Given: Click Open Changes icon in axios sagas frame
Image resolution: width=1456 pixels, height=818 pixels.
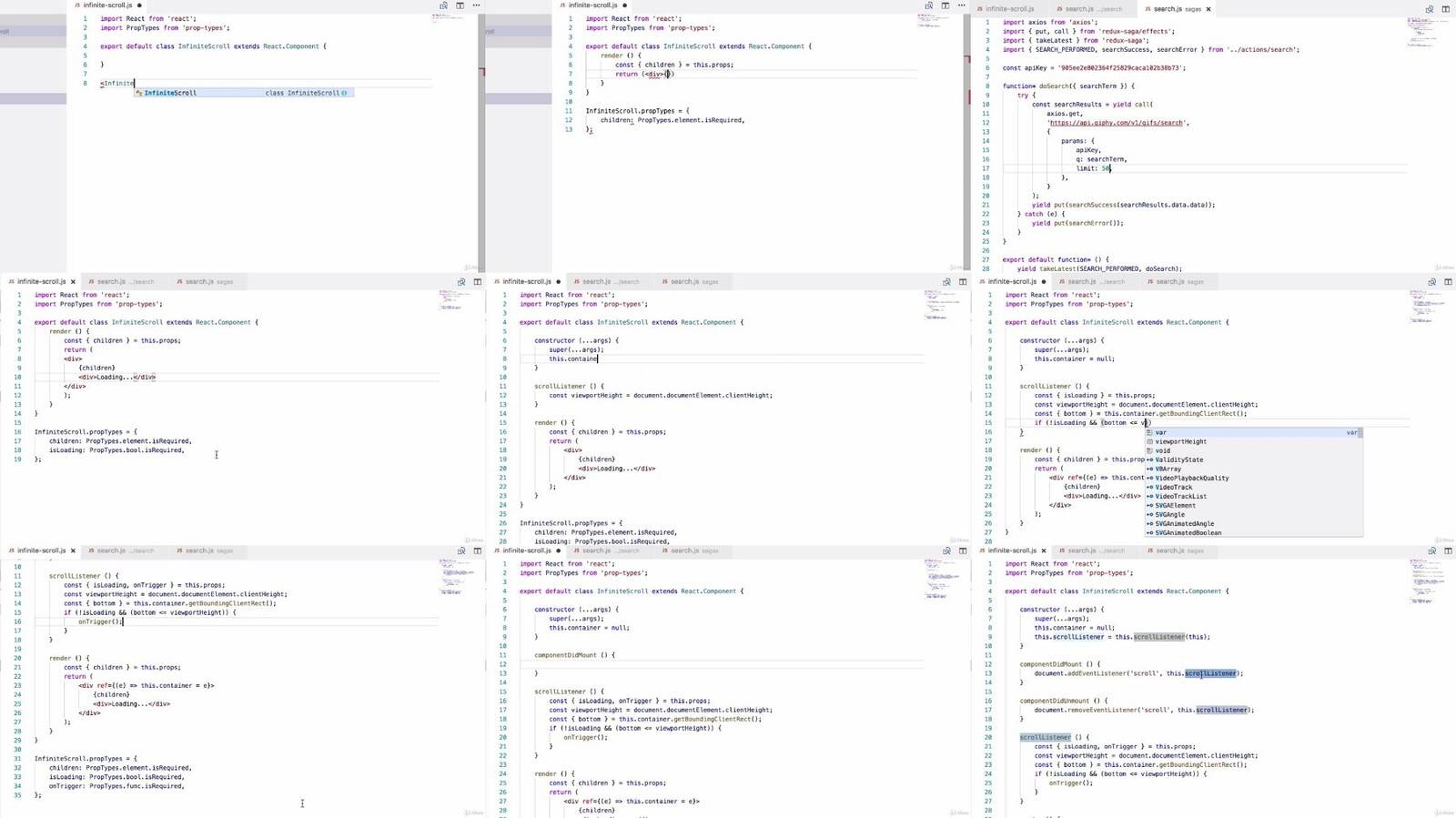Looking at the screenshot, I should tap(1431, 9).
